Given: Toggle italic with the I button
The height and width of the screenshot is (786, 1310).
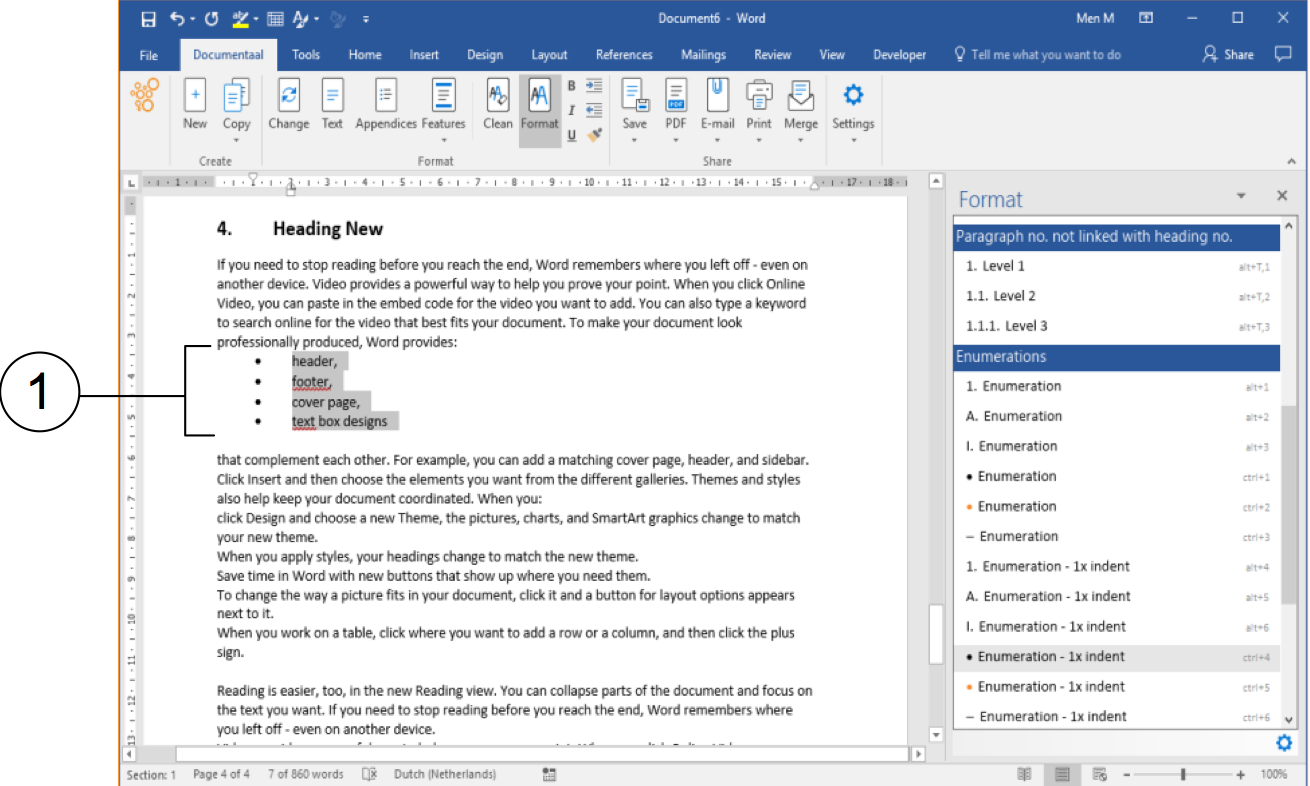Looking at the screenshot, I should [x=571, y=111].
